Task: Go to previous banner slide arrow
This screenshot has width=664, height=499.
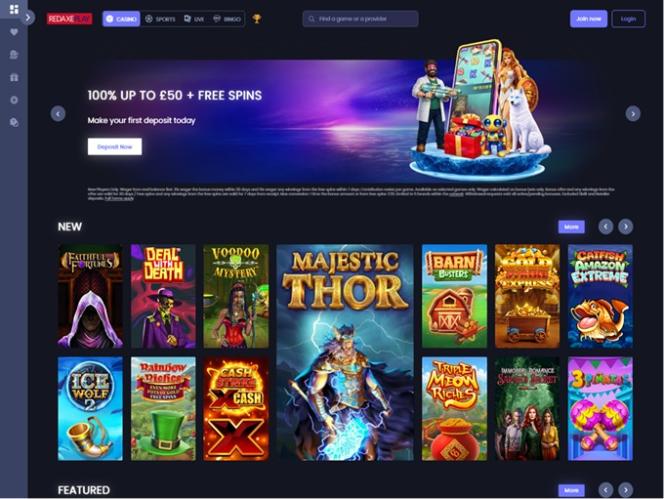Action: (x=58, y=114)
